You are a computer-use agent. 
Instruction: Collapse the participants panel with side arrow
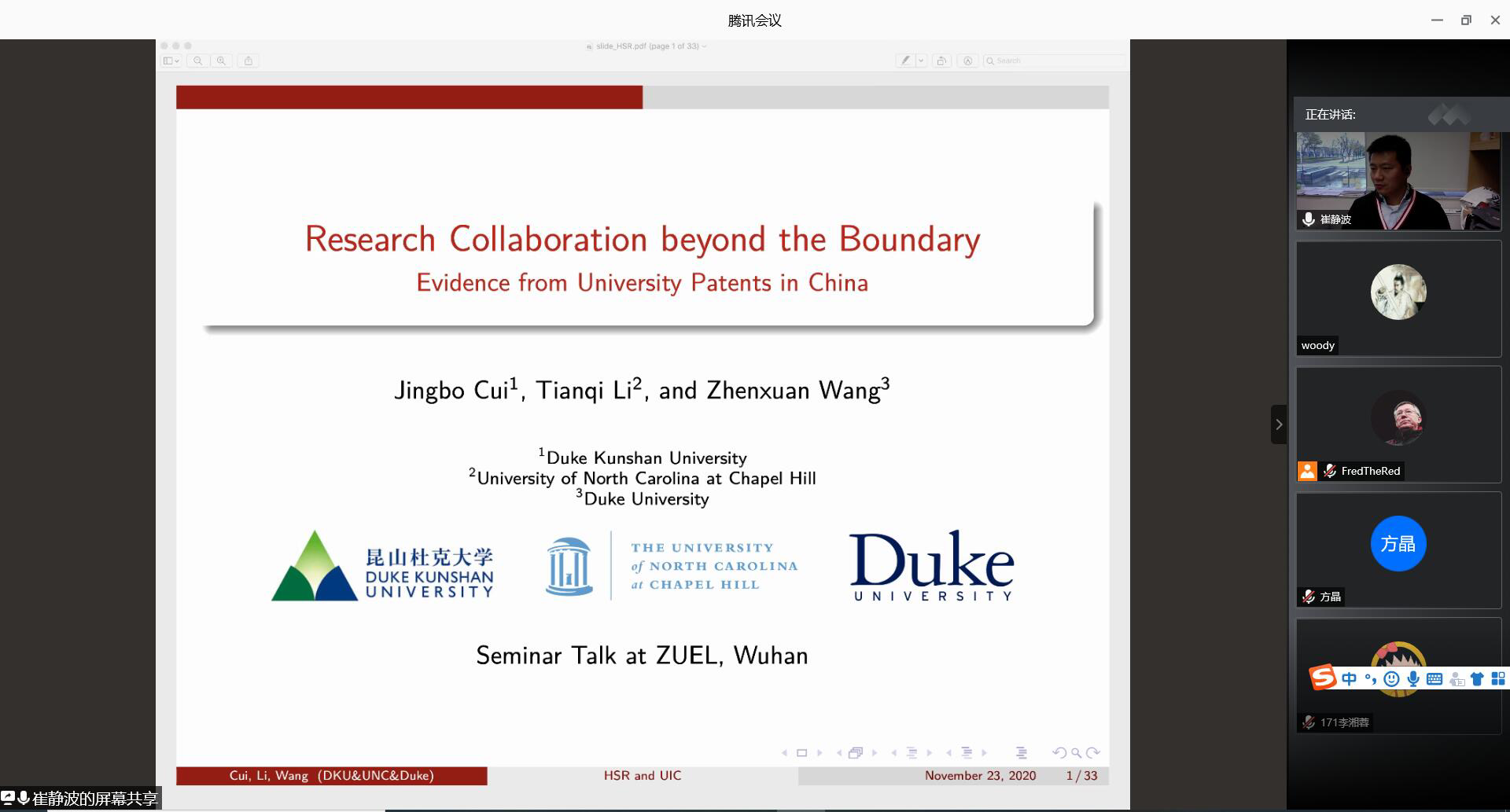click(x=1279, y=424)
